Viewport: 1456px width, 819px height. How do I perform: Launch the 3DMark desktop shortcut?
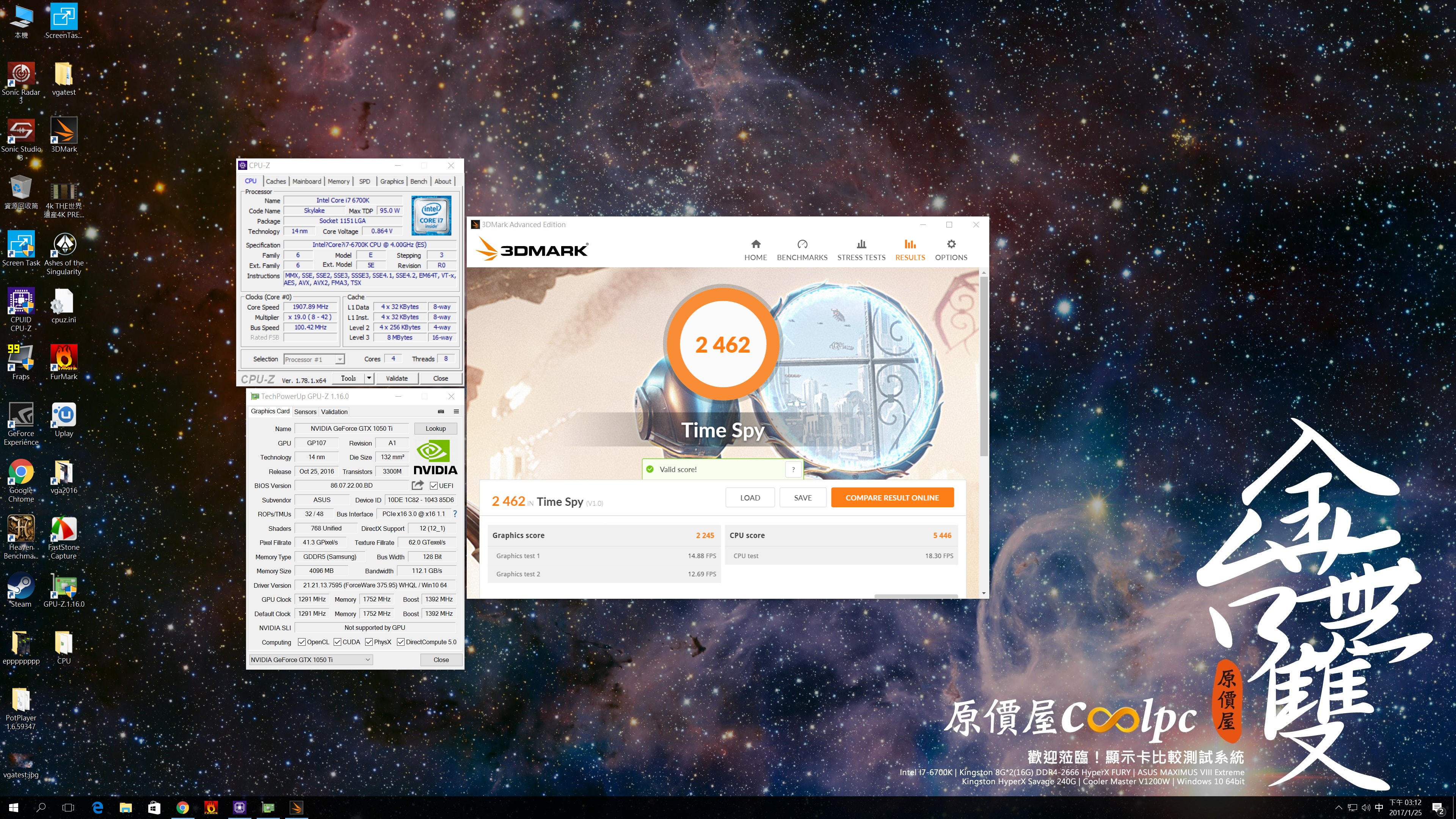[x=64, y=135]
